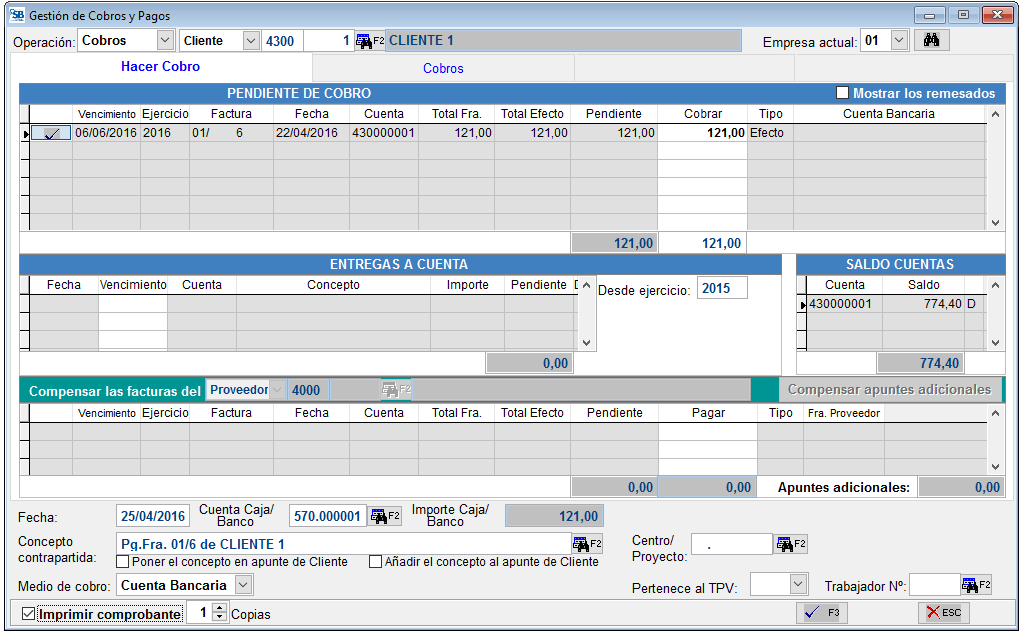
Task: Switch to the Cobros tab
Action: coord(443,68)
